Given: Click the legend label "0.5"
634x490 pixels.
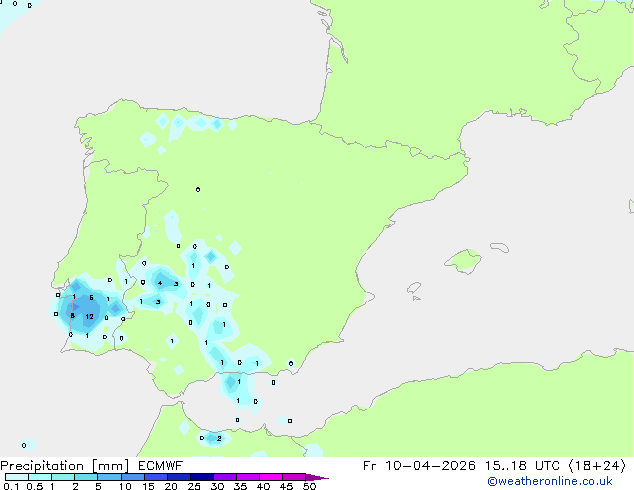Looking at the screenshot, I should click(35, 486).
